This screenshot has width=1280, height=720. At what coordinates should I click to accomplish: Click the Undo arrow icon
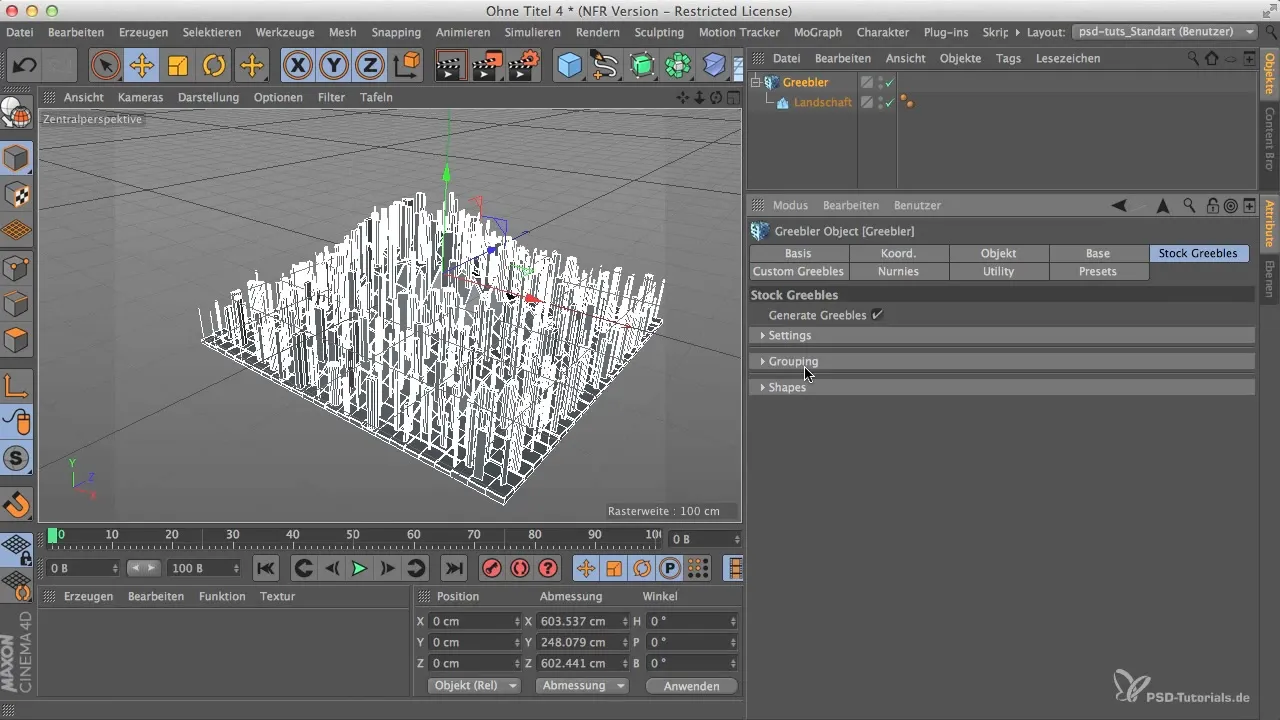click(24, 66)
